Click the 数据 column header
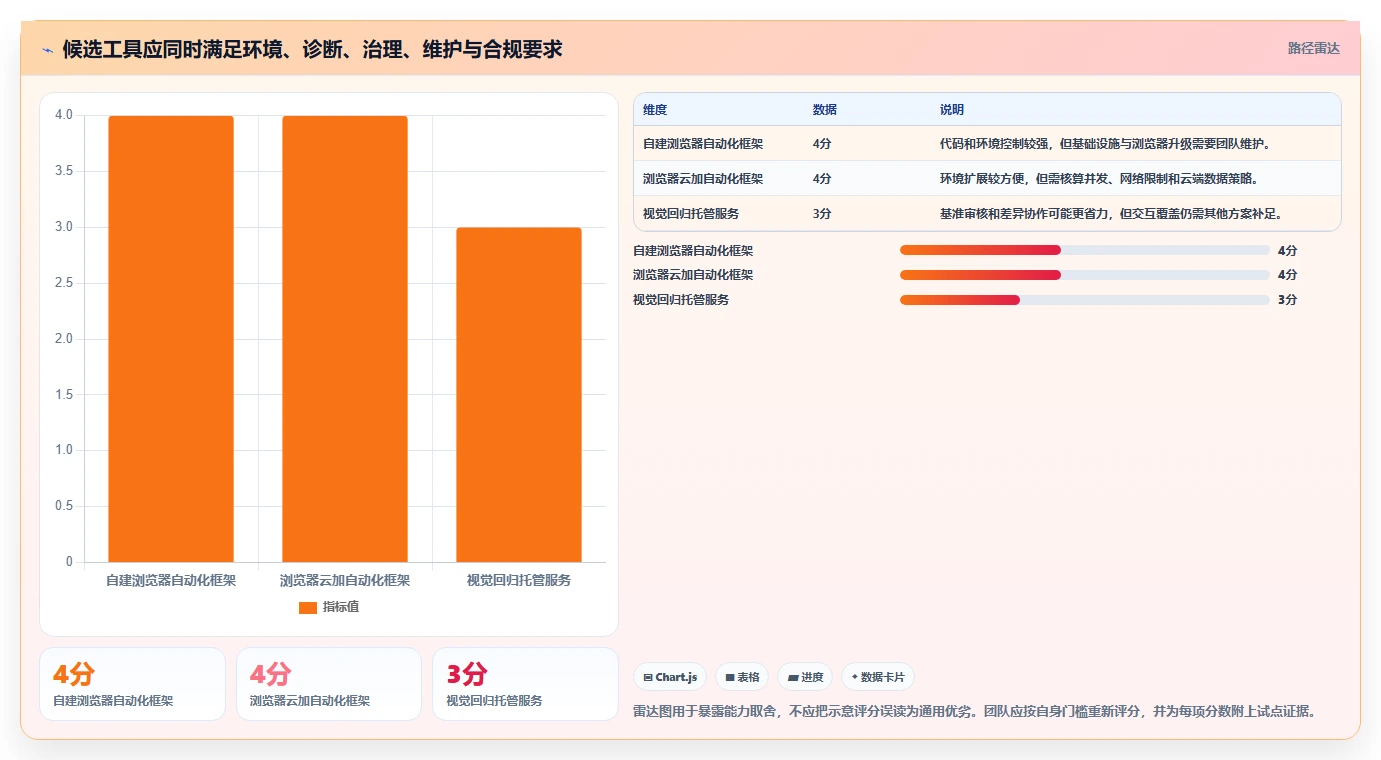The height and width of the screenshot is (760, 1381). pos(825,110)
